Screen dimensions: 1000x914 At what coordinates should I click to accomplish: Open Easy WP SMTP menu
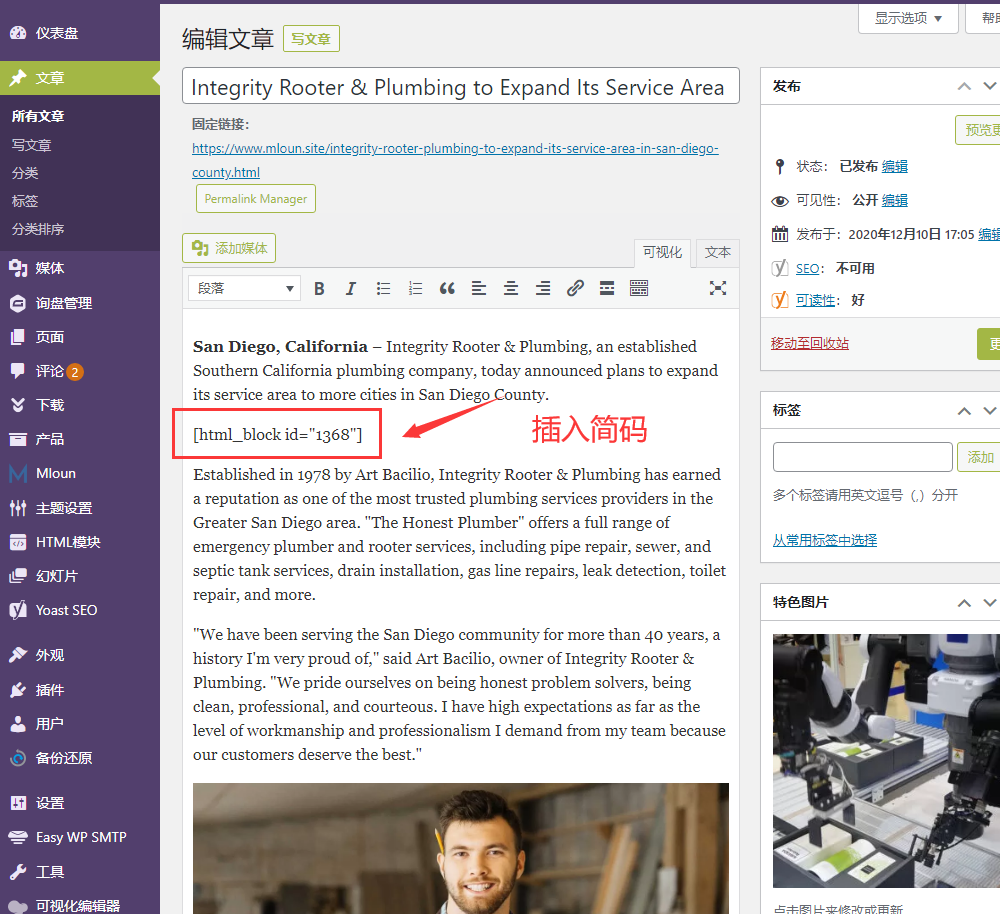coord(80,837)
